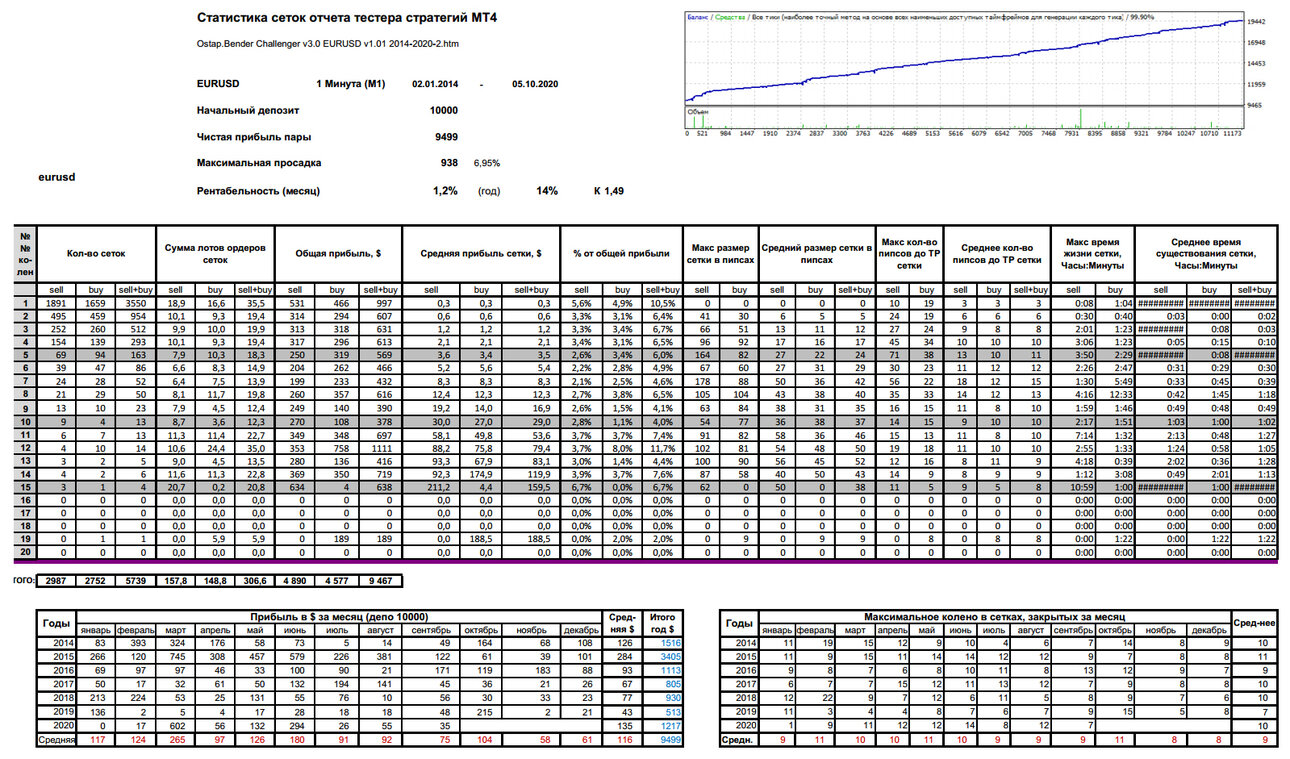The height and width of the screenshot is (759, 1290).
Task: Click the "Максимальная просадка" label
Action: click(x=259, y=162)
